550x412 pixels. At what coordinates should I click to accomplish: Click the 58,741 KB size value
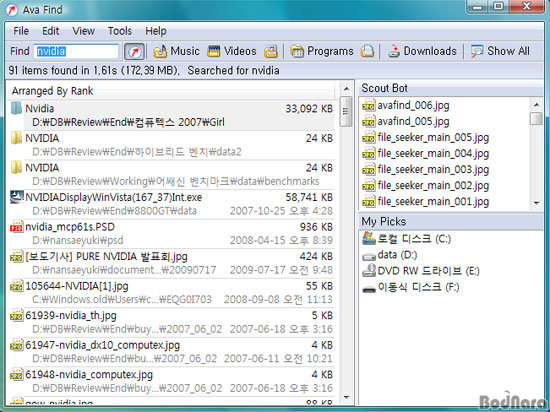click(309, 197)
